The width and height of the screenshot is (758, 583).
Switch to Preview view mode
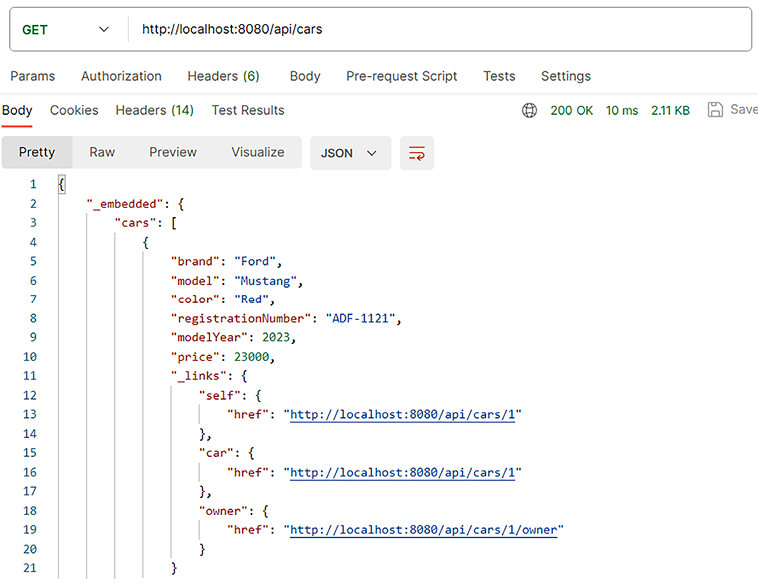pos(173,152)
